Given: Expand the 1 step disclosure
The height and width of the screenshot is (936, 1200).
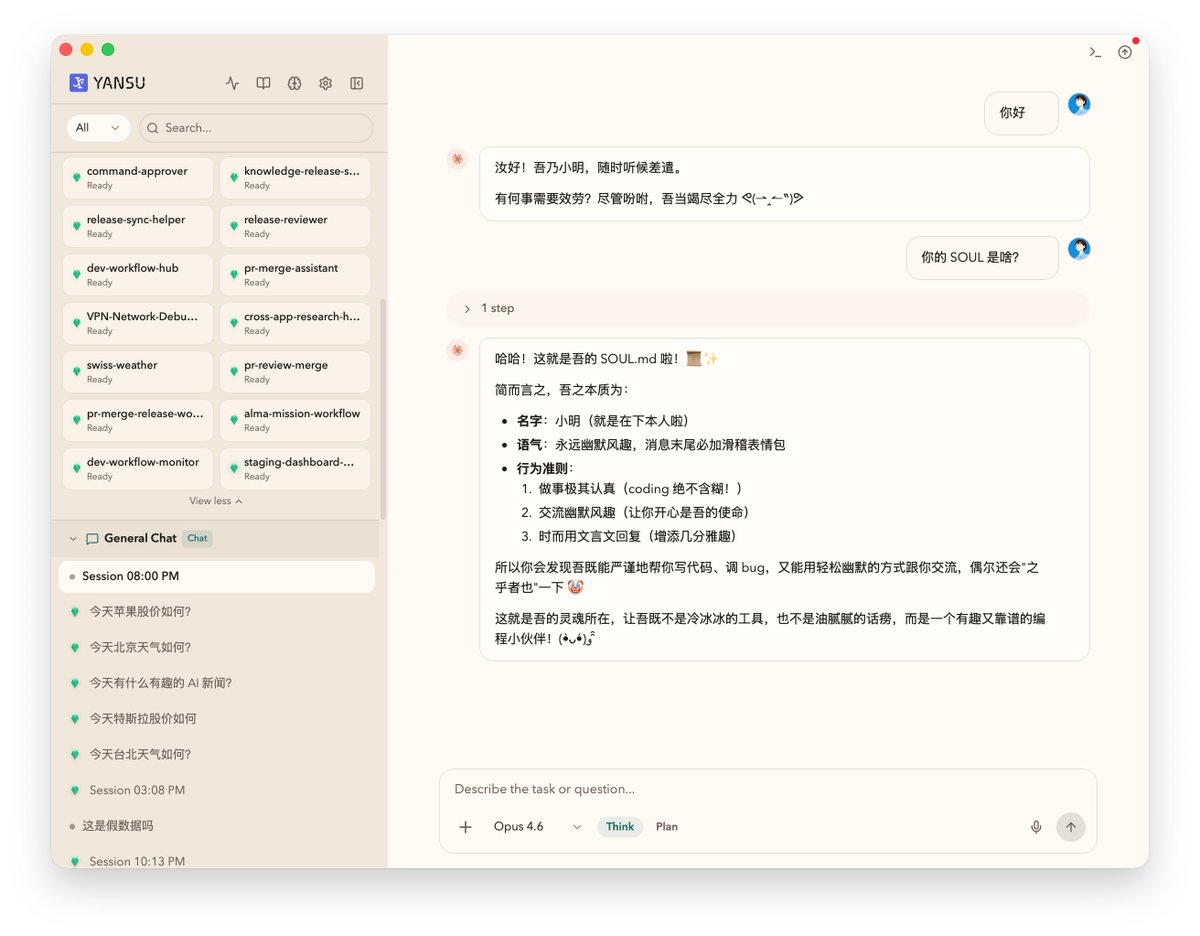Looking at the screenshot, I should (x=768, y=309).
